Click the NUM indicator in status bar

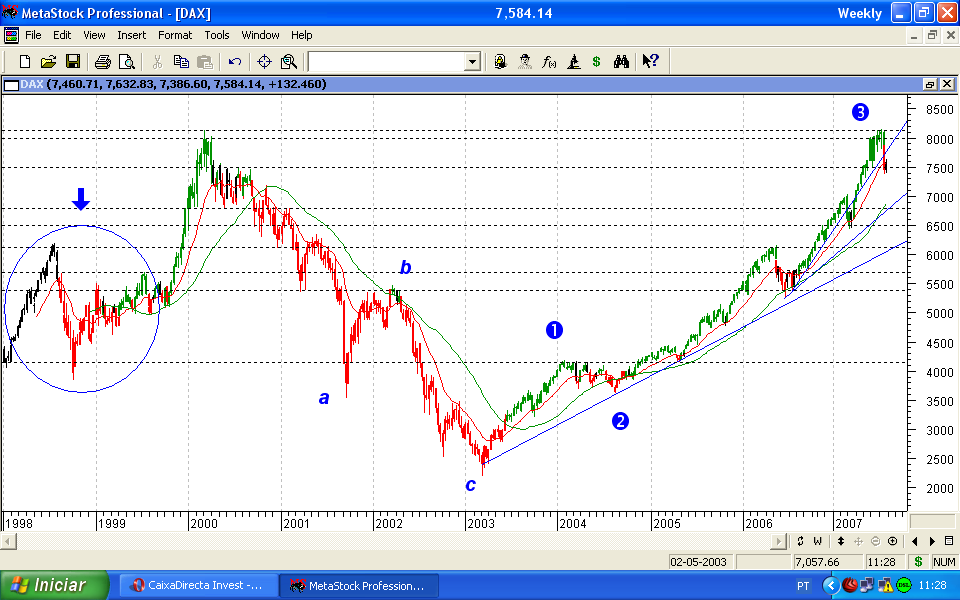click(x=944, y=562)
